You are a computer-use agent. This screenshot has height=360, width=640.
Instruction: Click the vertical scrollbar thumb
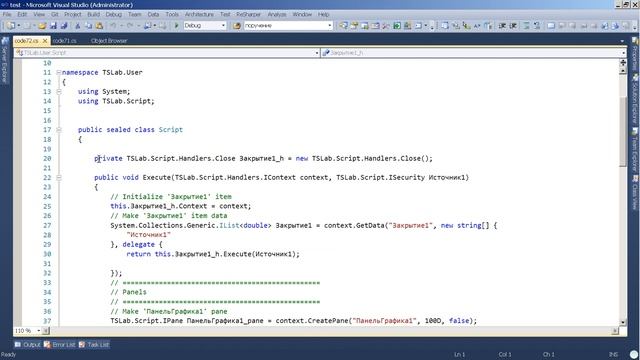point(623,131)
